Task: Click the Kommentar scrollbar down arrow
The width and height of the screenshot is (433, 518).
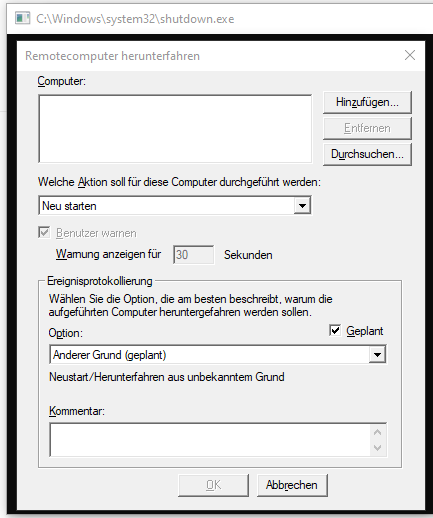Action: (378, 448)
